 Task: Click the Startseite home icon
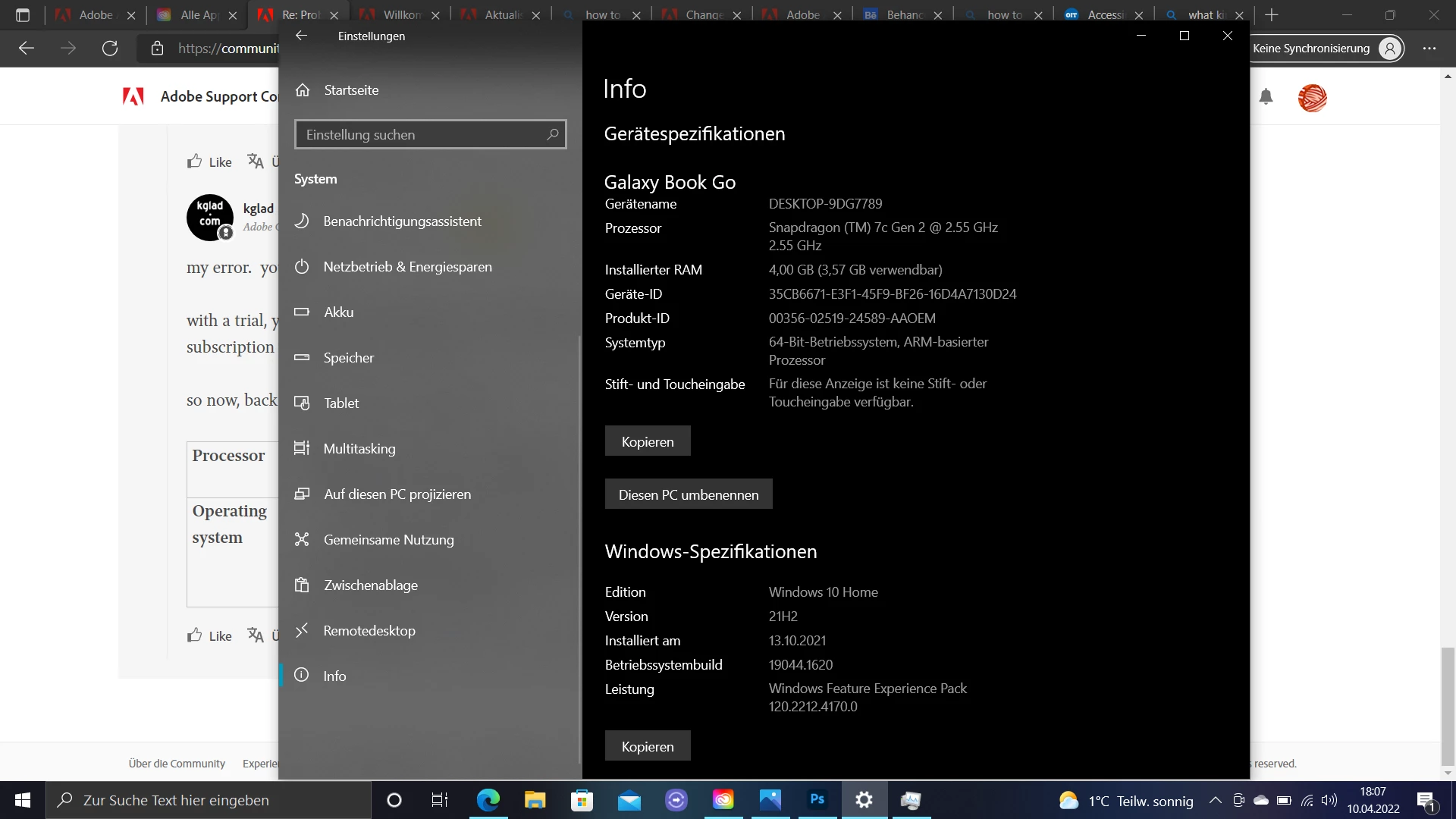click(303, 89)
